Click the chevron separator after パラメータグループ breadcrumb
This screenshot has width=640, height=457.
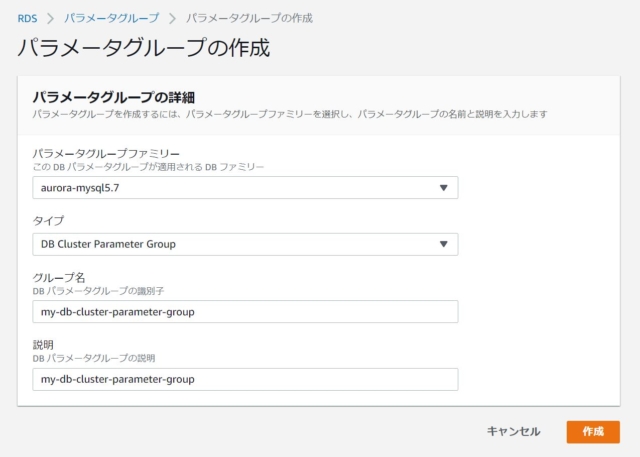[173, 18]
